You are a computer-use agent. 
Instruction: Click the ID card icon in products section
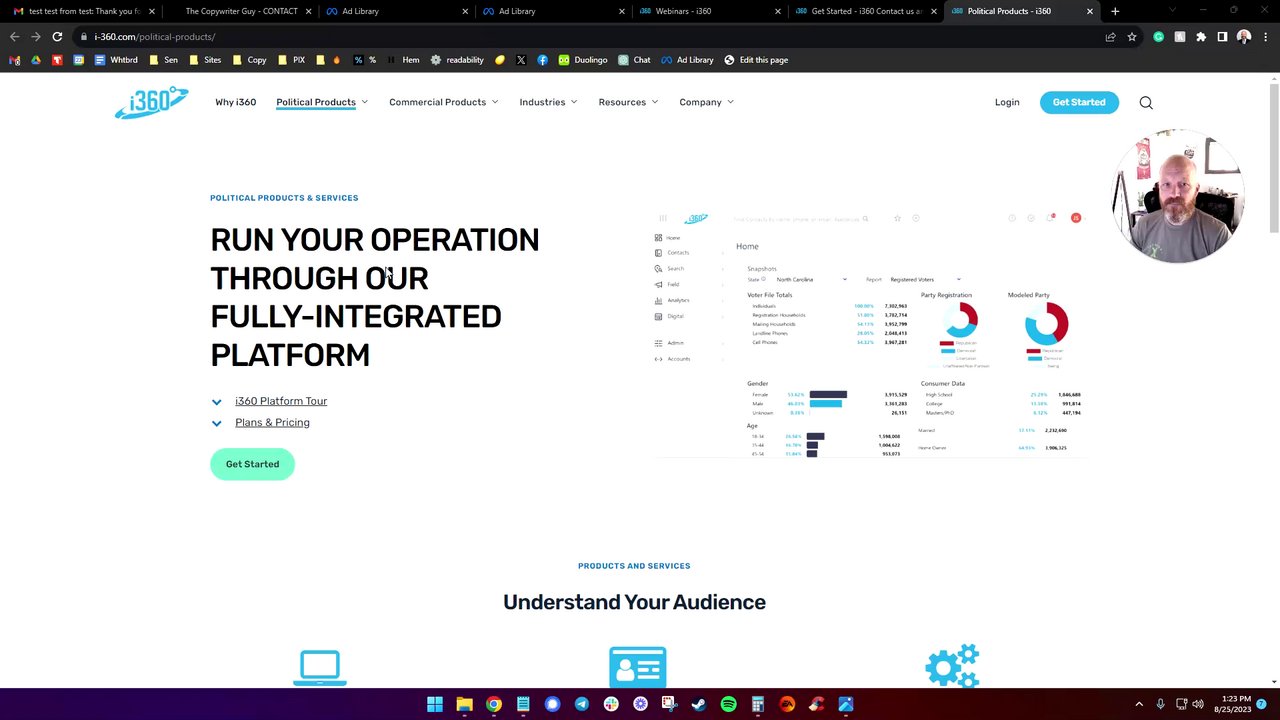tap(637, 667)
